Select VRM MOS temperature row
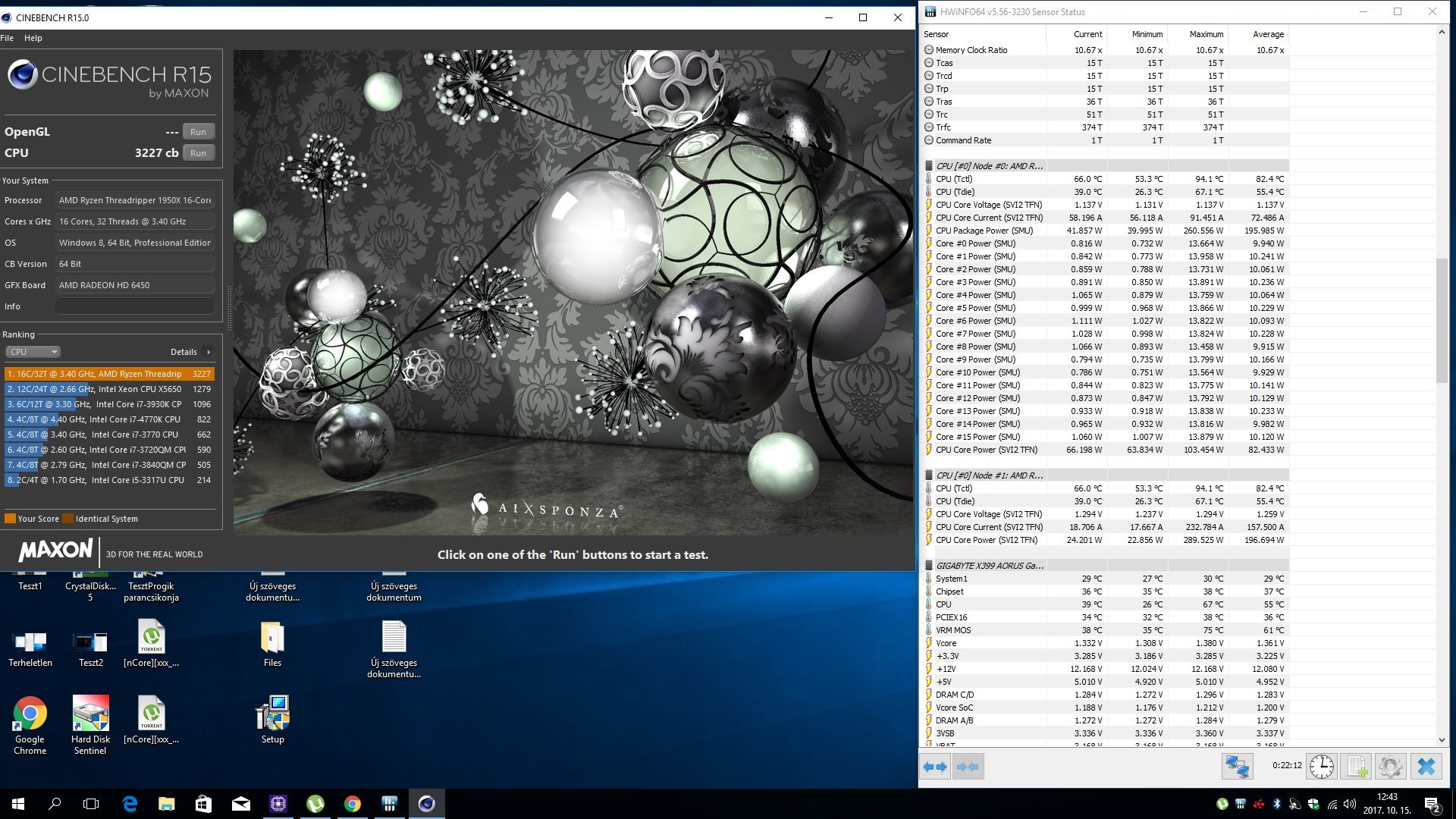Image resolution: width=1456 pixels, height=819 pixels. click(x=1106, y=630)
